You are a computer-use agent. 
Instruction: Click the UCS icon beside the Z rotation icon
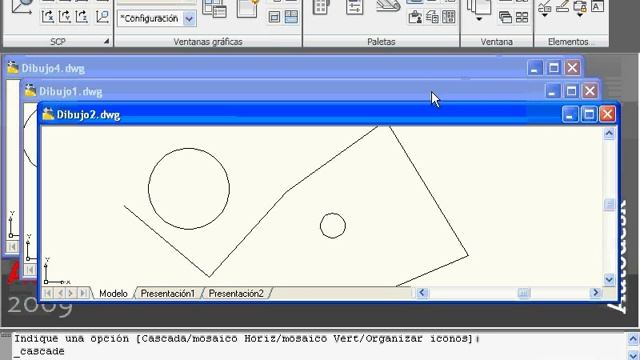pos(102,16)
